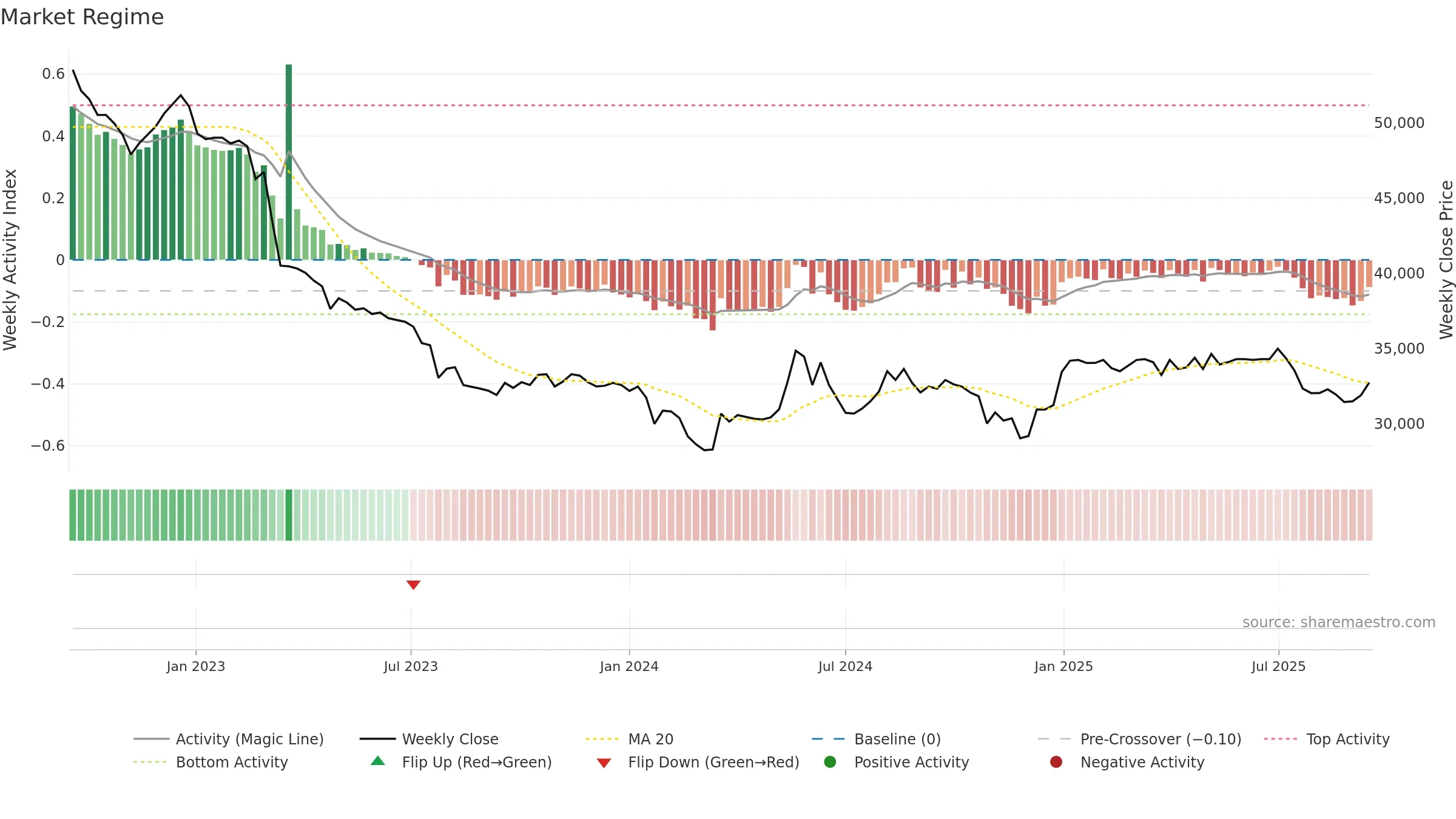Click the 50,000 price axis value
The image size is (1456, 819).
tap(1399, 123)
